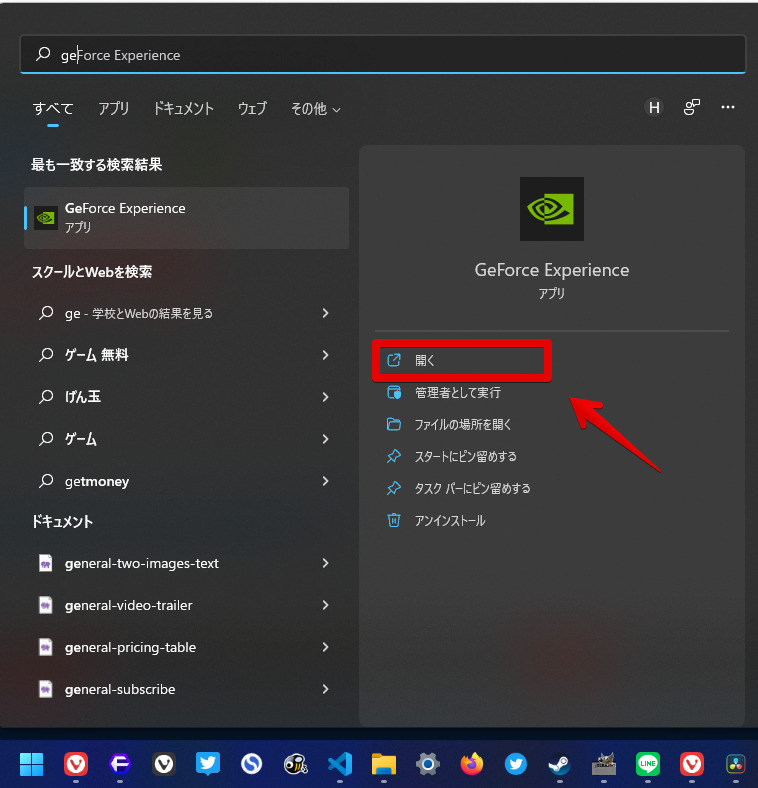Click the search box containing GeForce Experience
Image resolution: width=758 pixels, height=788 pixels.
click(x=383, y=54)
